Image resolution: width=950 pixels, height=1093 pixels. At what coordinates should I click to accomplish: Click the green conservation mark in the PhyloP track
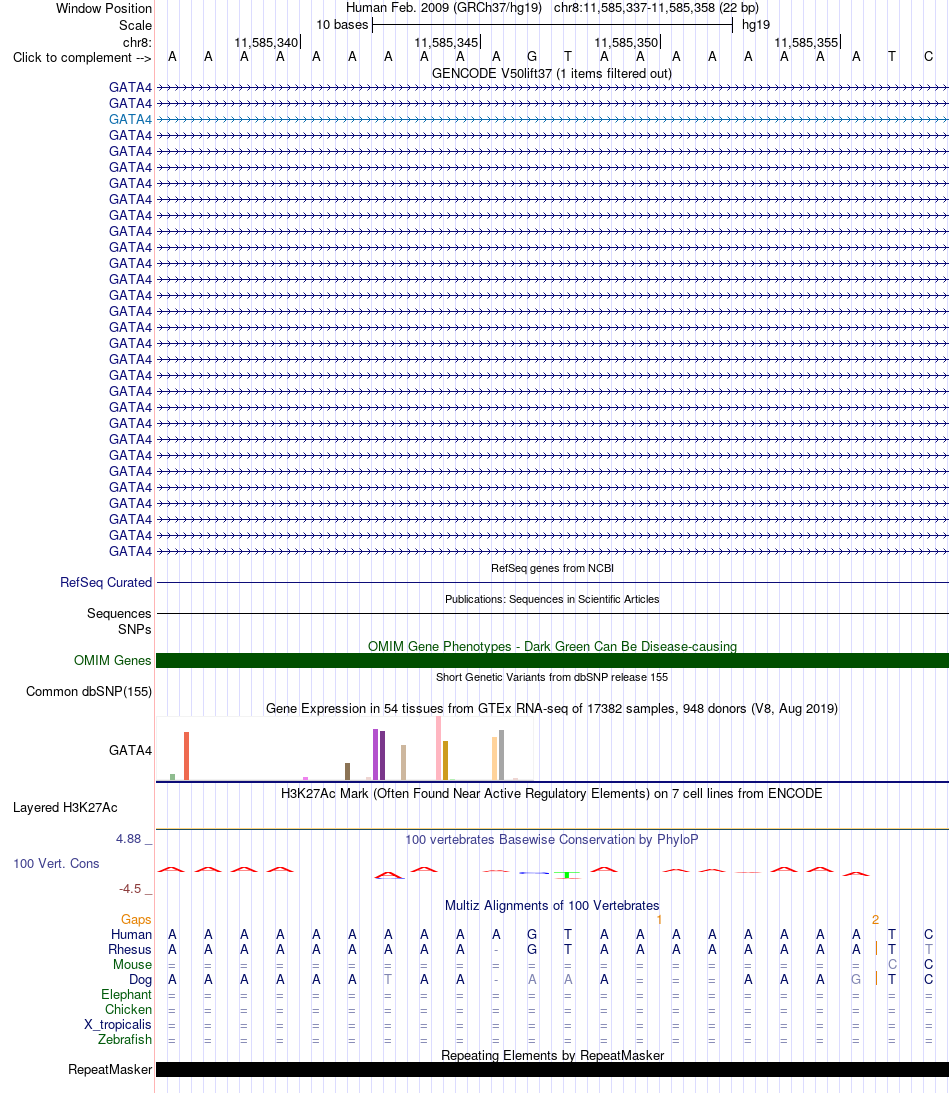[x=568, y=874]
